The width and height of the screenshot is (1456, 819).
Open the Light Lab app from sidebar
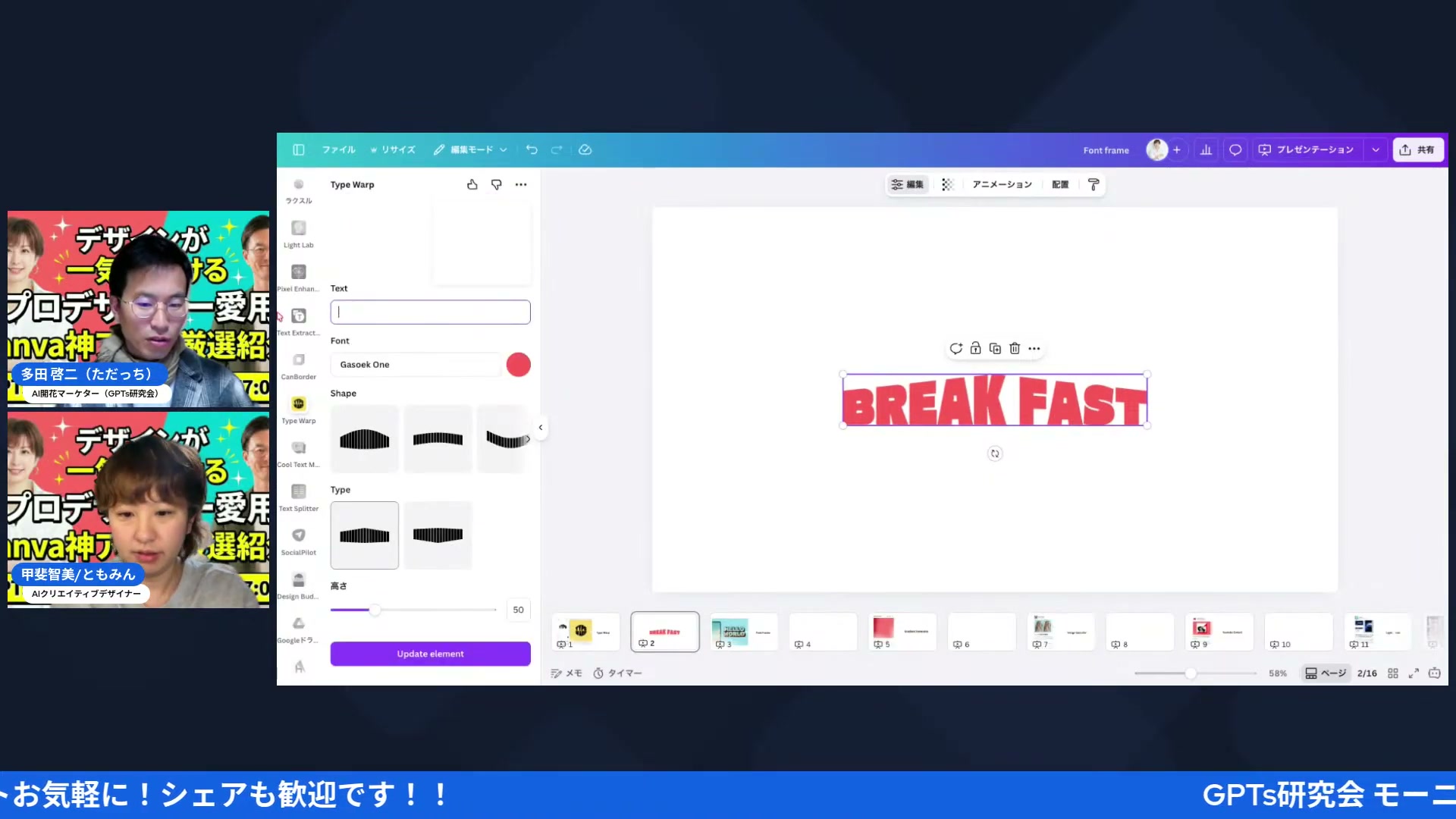[x=298, y=228]
